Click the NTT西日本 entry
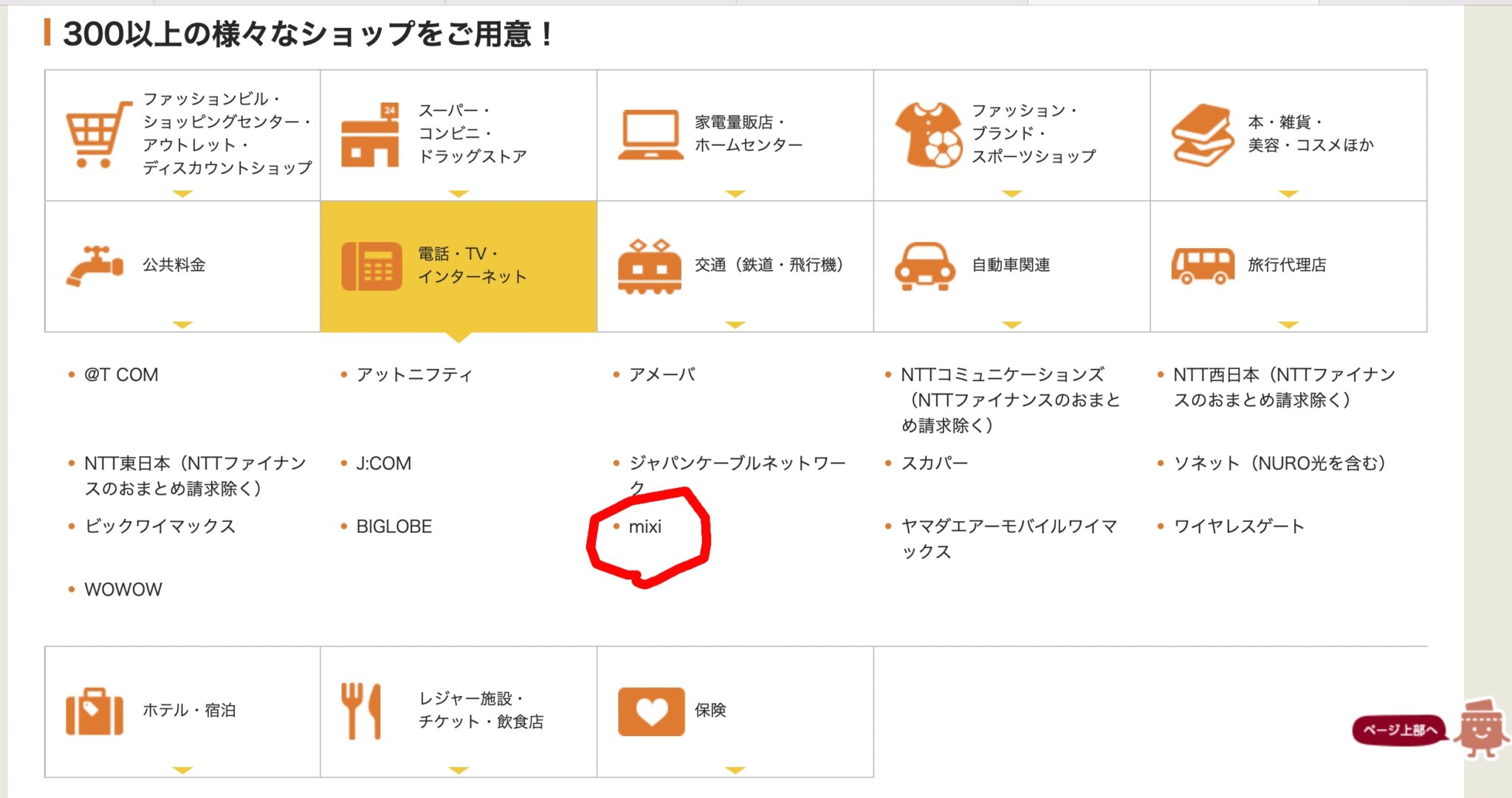 point(1285,388)
